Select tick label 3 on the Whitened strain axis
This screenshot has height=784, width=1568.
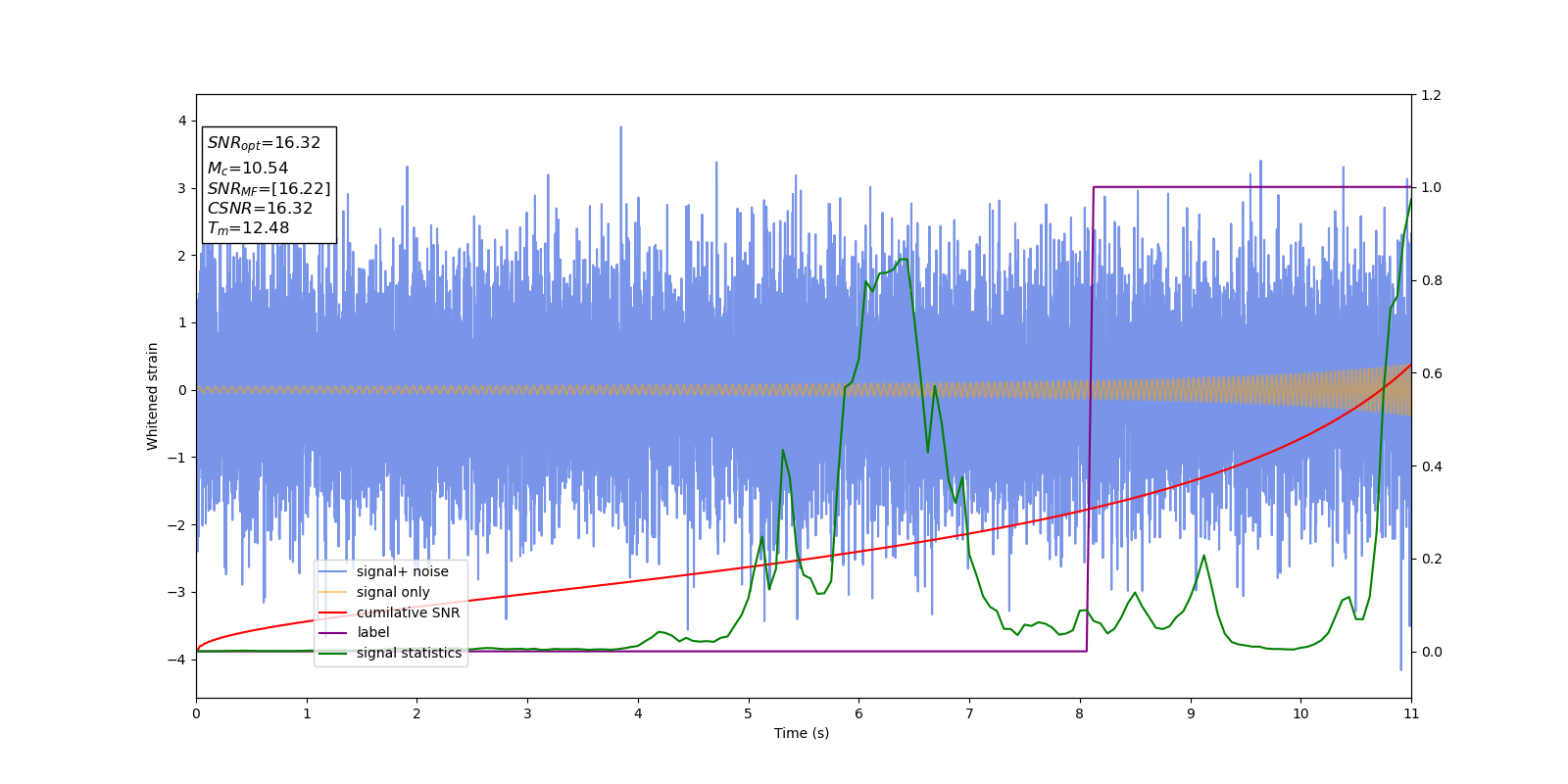pos(181,188)
